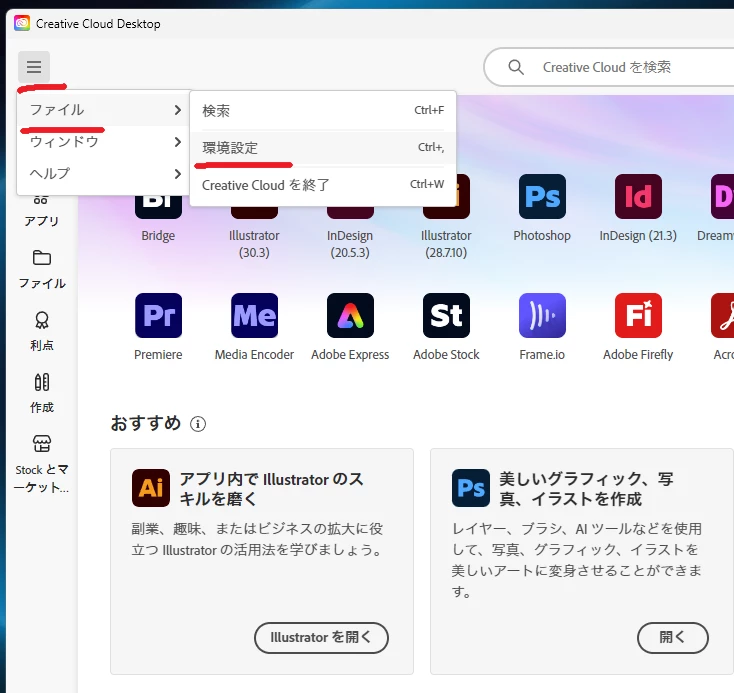The width and height of the screenshot is (734, 693).
Task: Open the Adobe Firefly icon
Action: [x=638, y=316]
